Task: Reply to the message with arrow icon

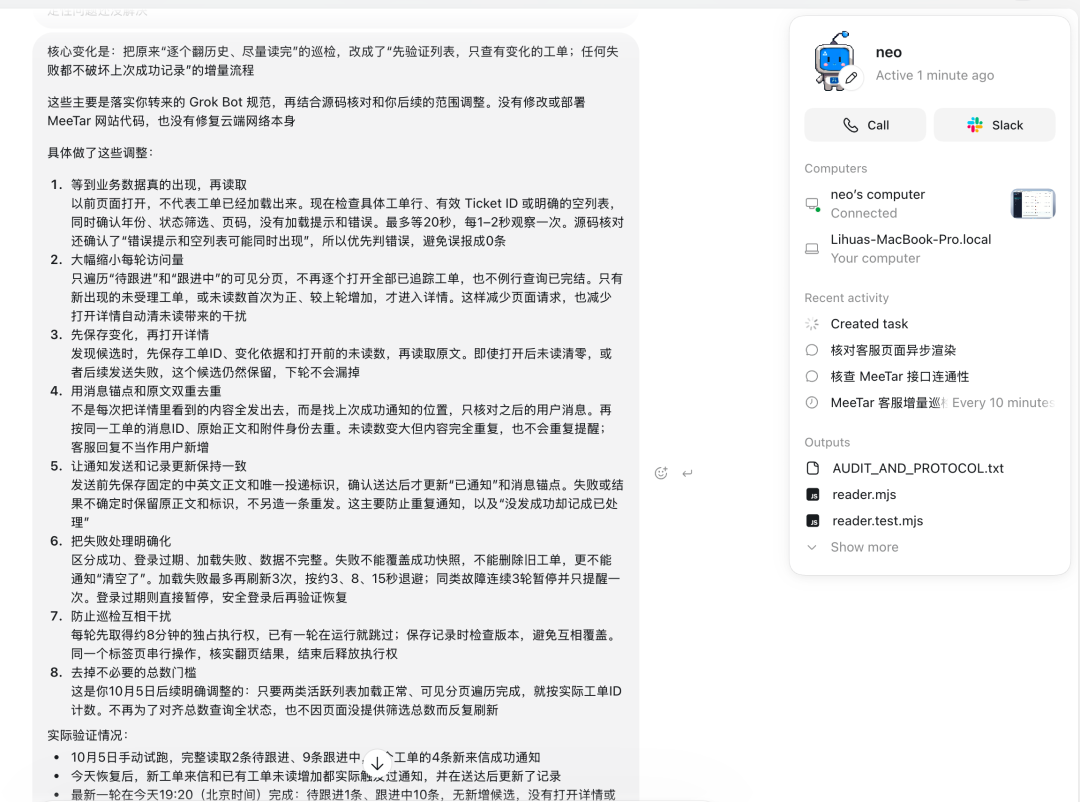Action: (x=687, y=473)
